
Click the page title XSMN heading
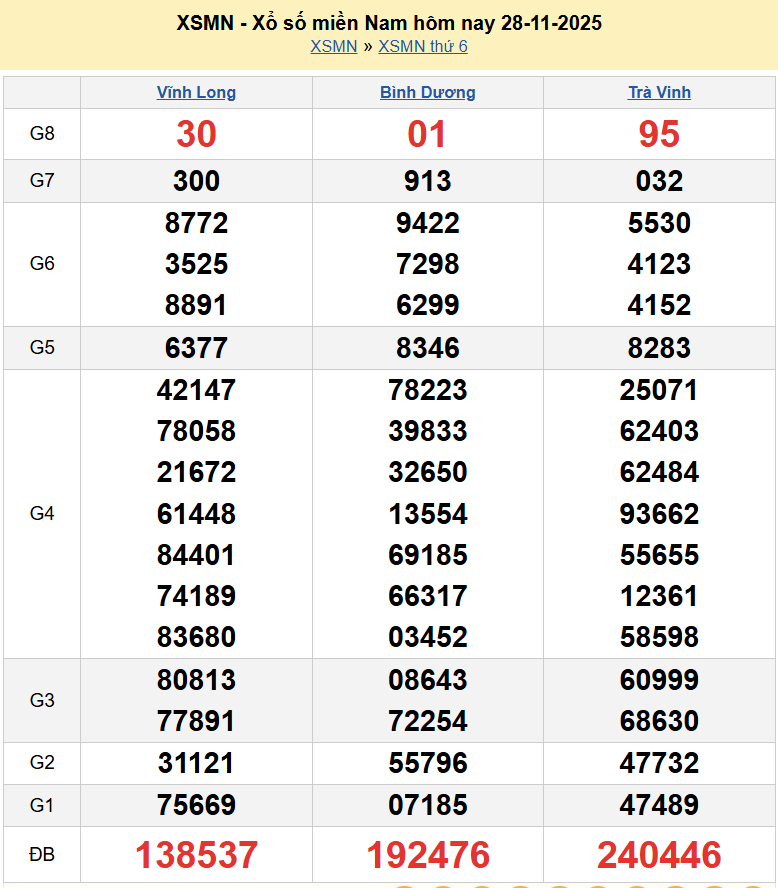pos(389,22)
